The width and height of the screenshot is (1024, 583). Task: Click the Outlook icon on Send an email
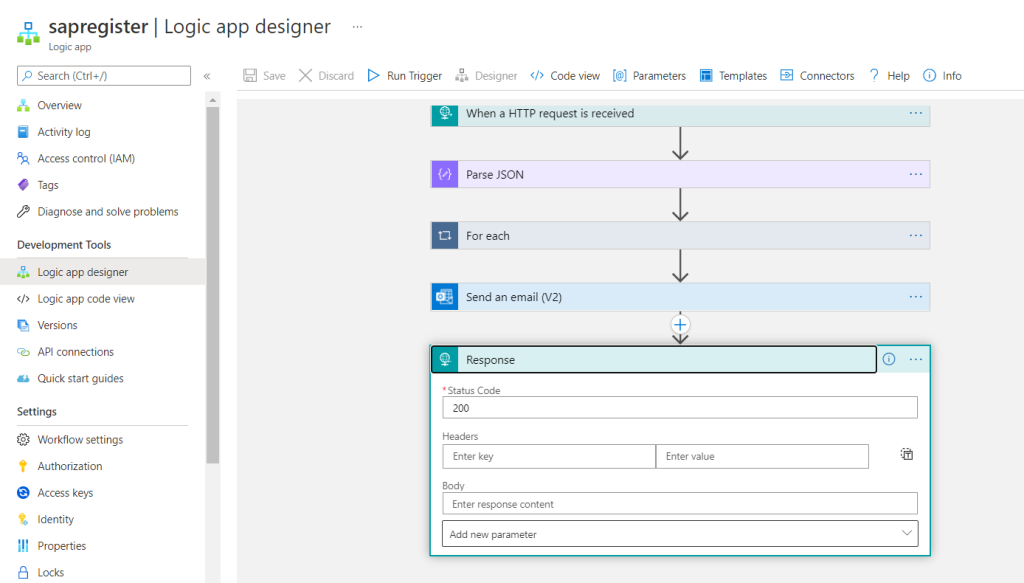tap(445, 297)
